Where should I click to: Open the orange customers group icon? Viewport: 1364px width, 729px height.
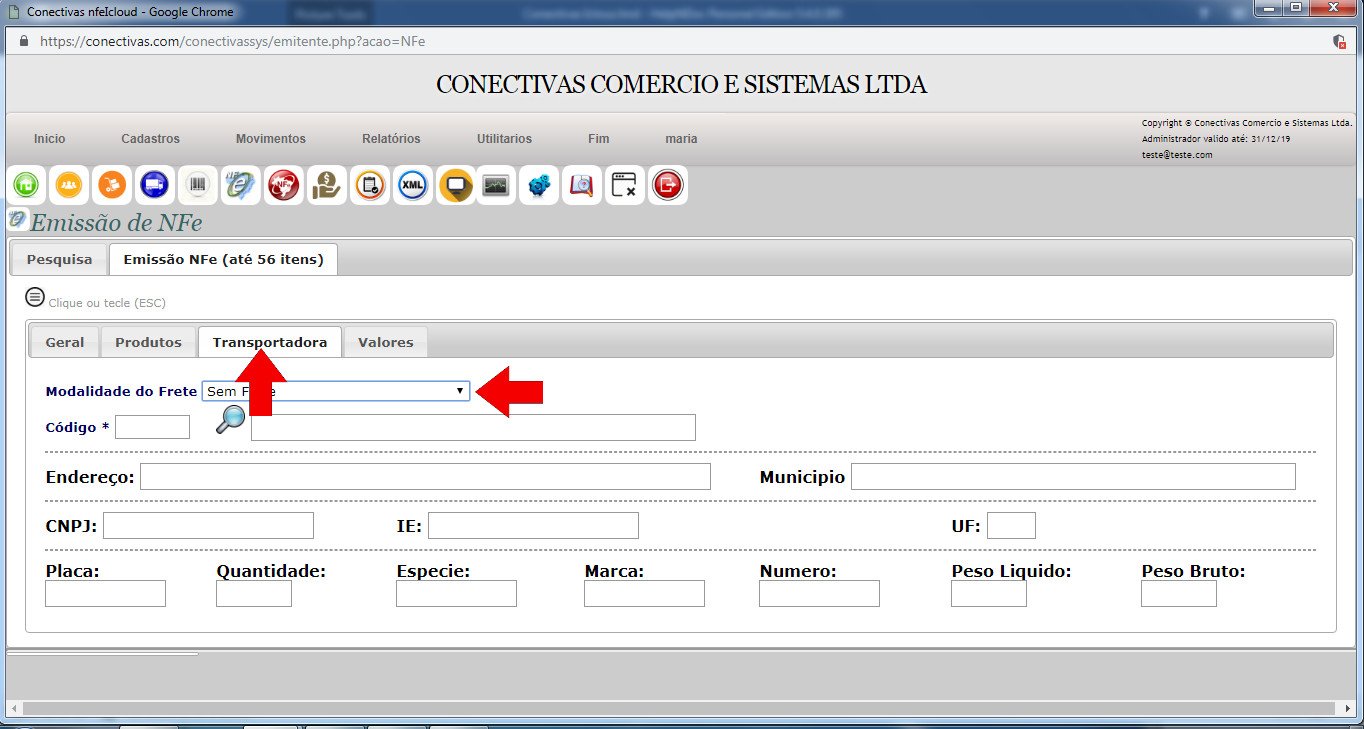(x=69, y=185)
